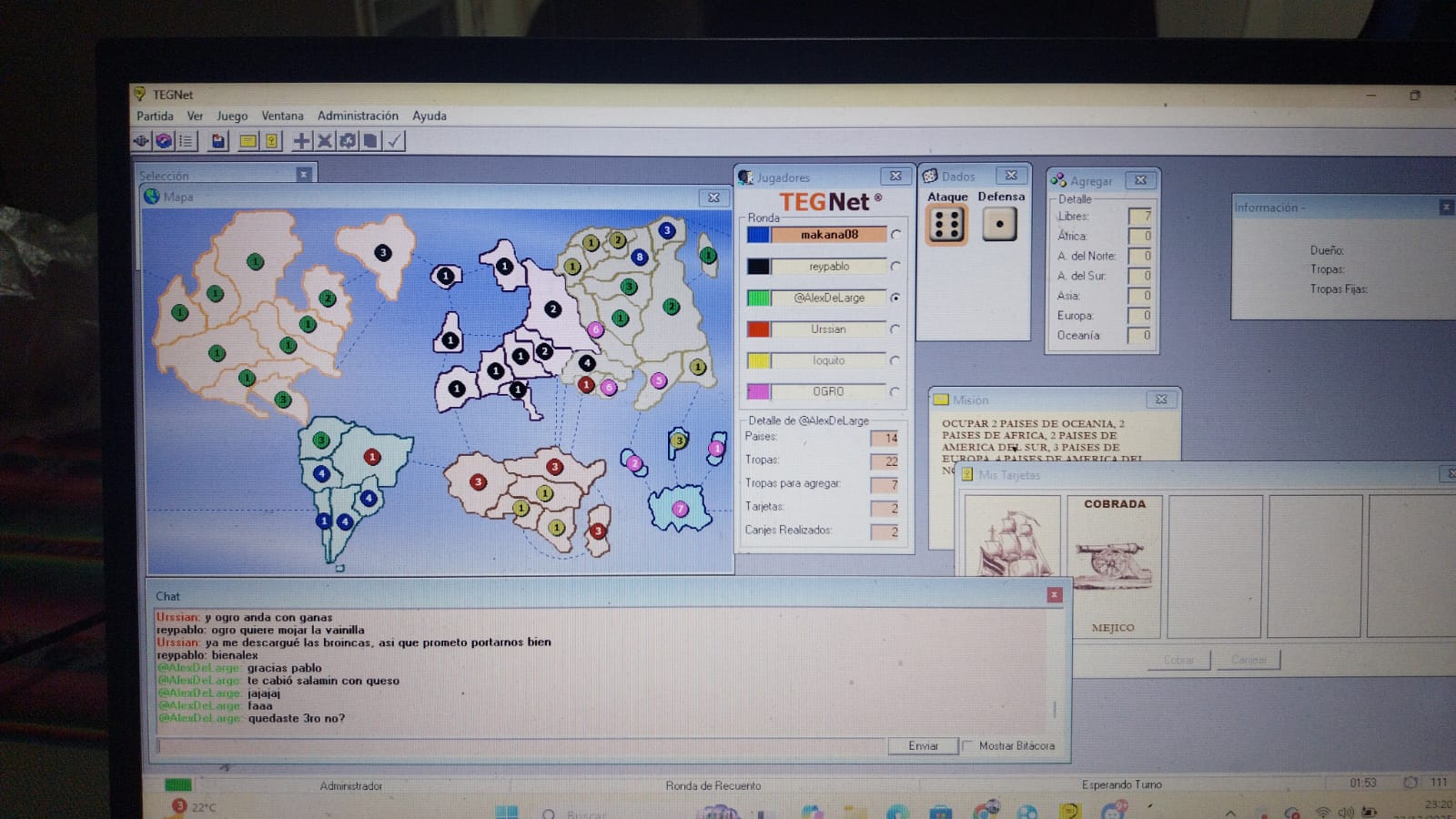Click the makana08 player name bar
Viewport: 1456px width, 819px height.
(828, 235)
